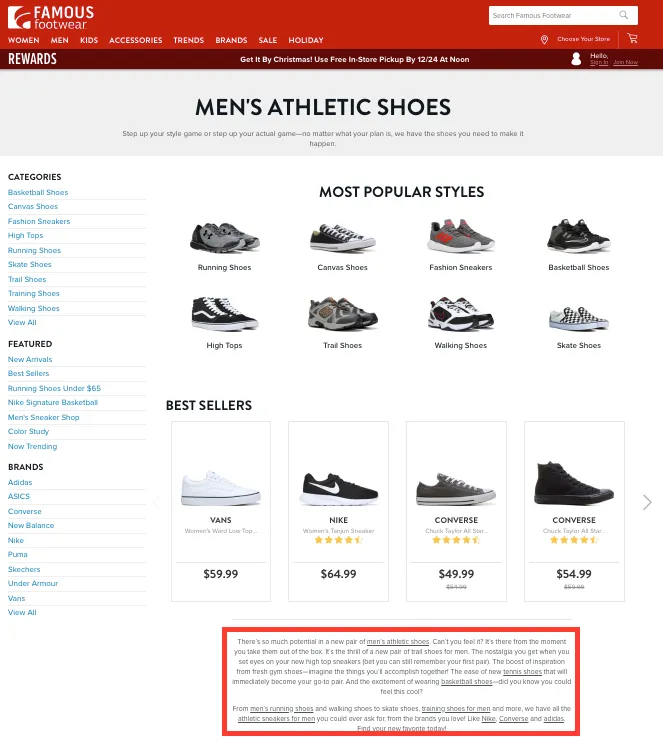Click High Tops popular style thumbnail

click(x=224, y=314)
